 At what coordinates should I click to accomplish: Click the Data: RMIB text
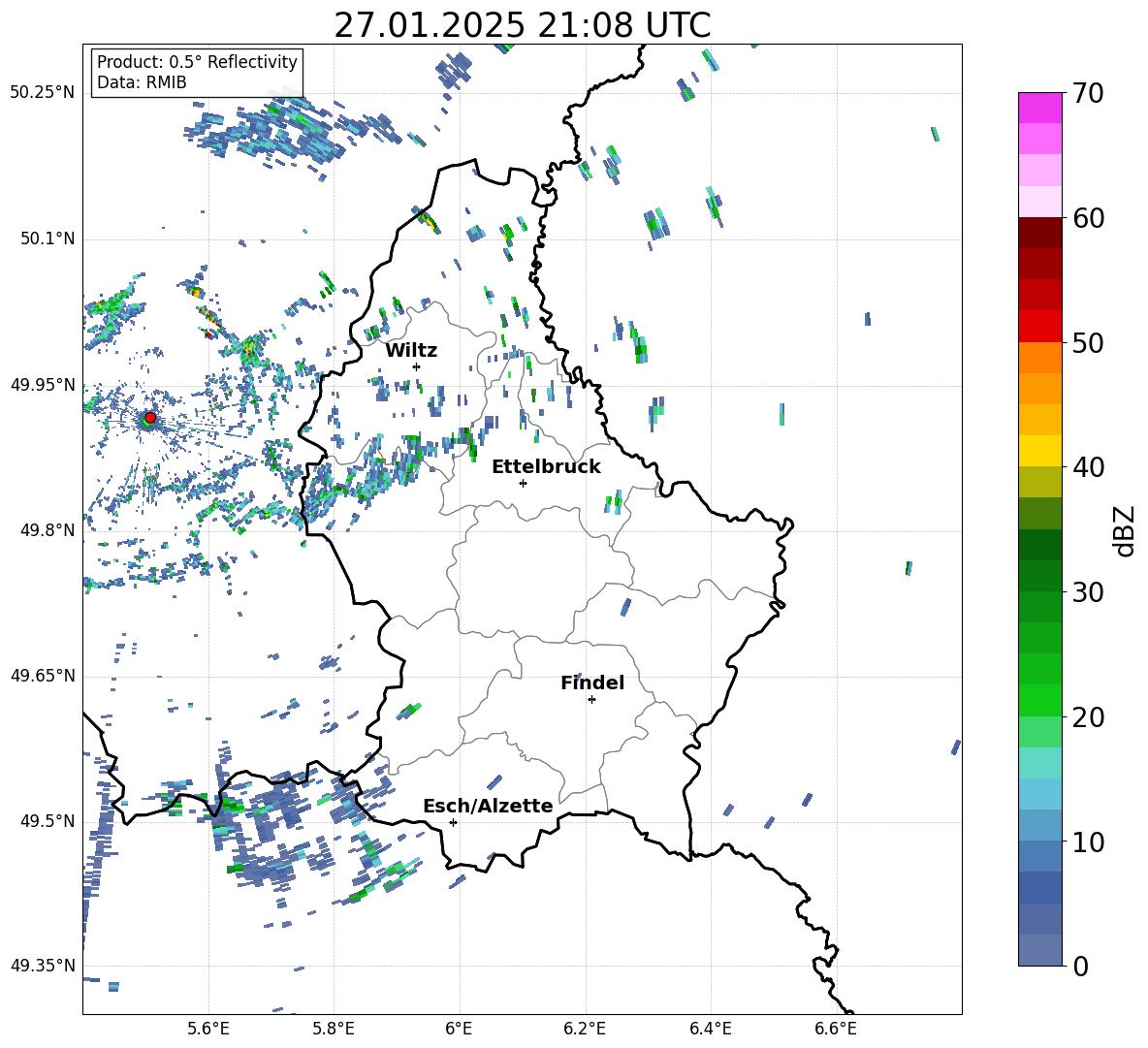point(142,82)
